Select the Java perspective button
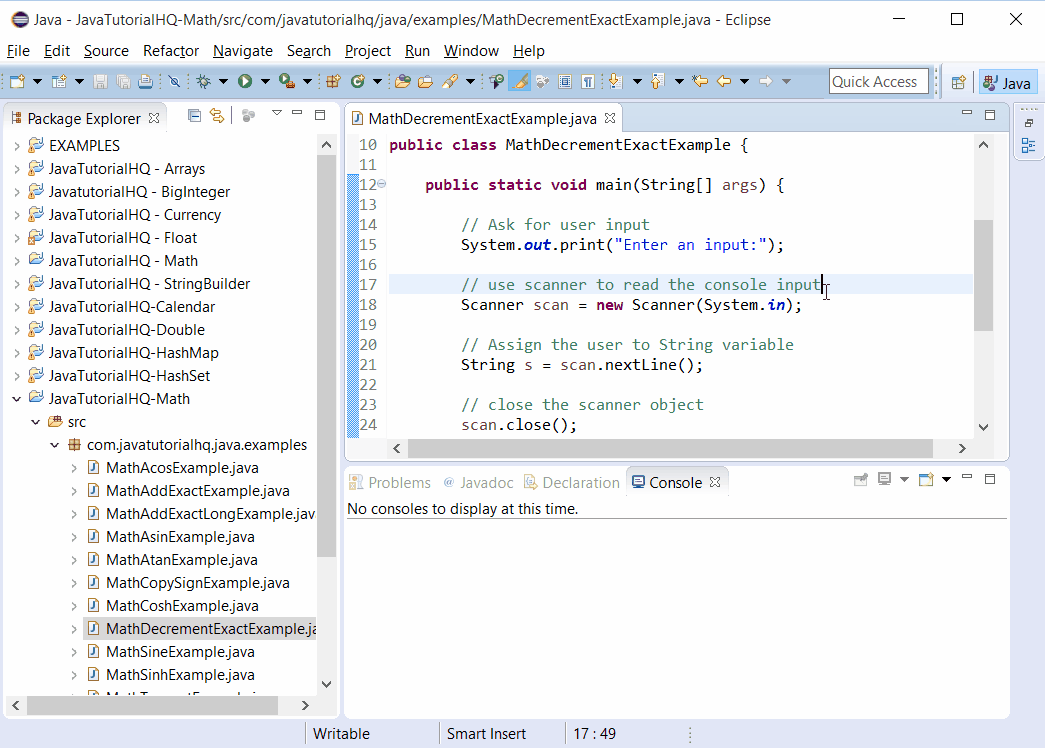Viewport: 1045px width, 748px height. pos(1008,83)
